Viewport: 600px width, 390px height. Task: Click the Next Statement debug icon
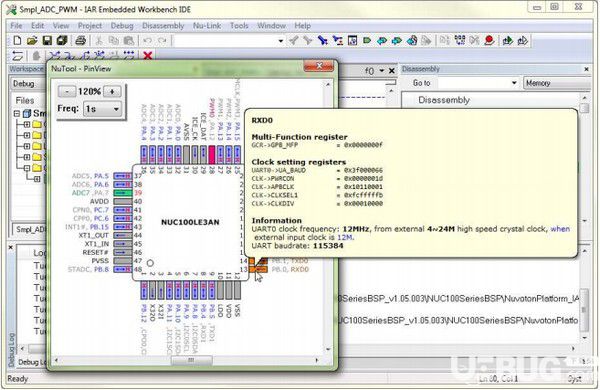99,56
